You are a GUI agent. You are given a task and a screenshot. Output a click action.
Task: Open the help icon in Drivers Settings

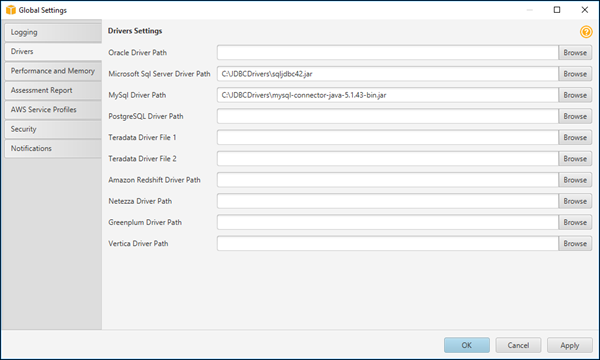[586, 32]
